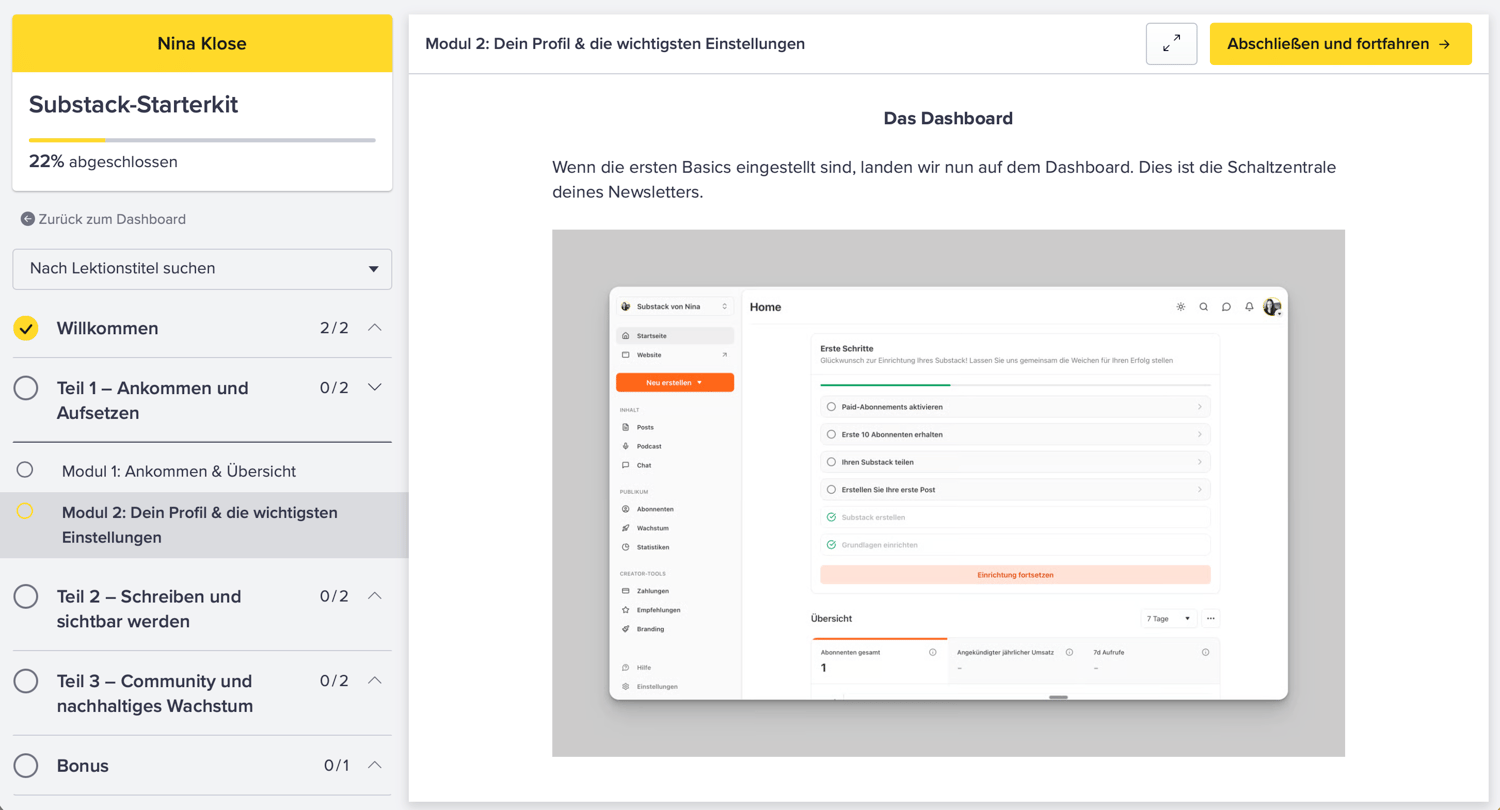Click the course progress bar
The height and width of the screenshot is (810, 1500).
[x=202, y=140]
